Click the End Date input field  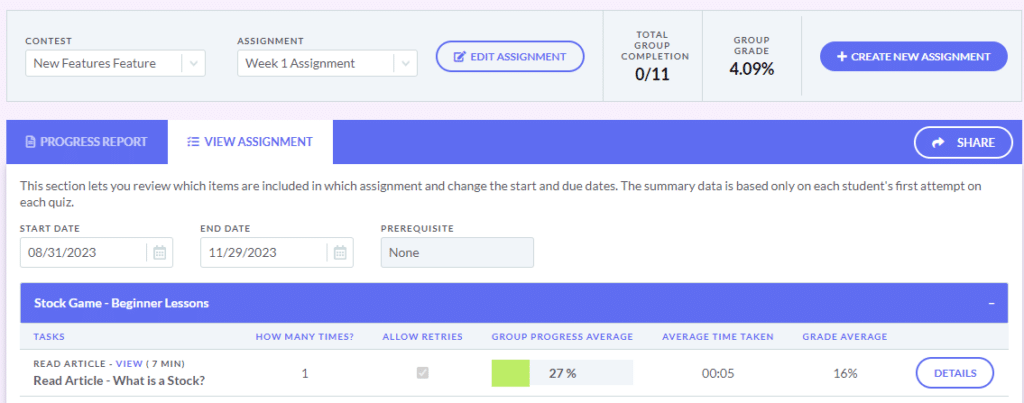tap(262, 253)
